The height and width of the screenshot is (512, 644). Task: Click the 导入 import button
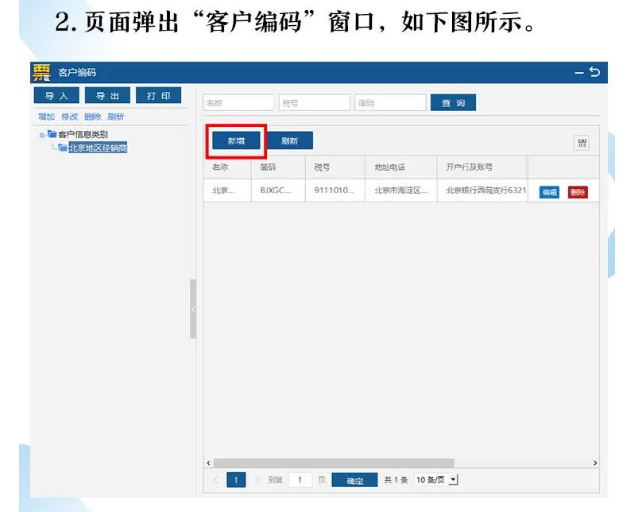pyautogui.click(x=57, y=96)
